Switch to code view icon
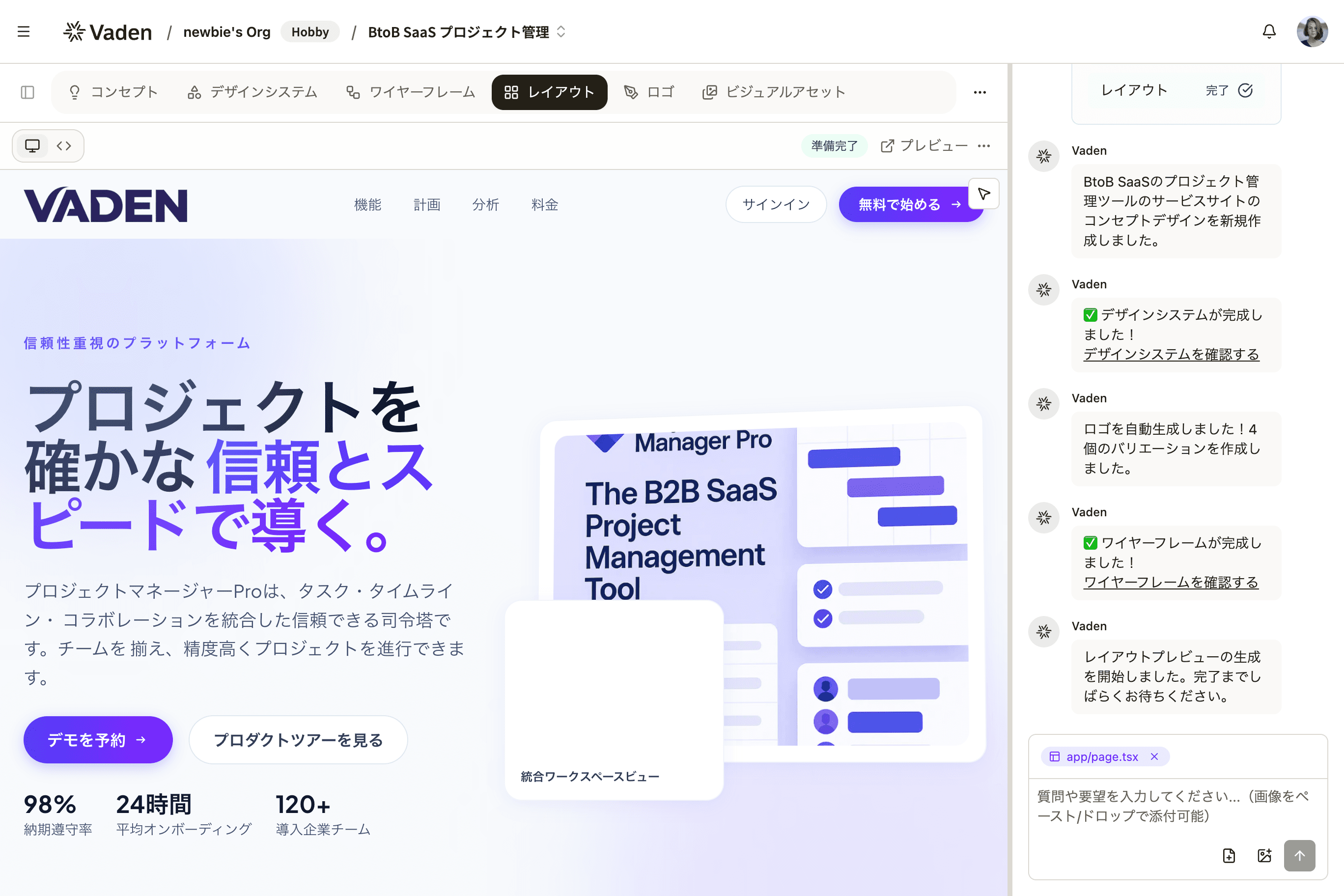 tap(64, 146)
